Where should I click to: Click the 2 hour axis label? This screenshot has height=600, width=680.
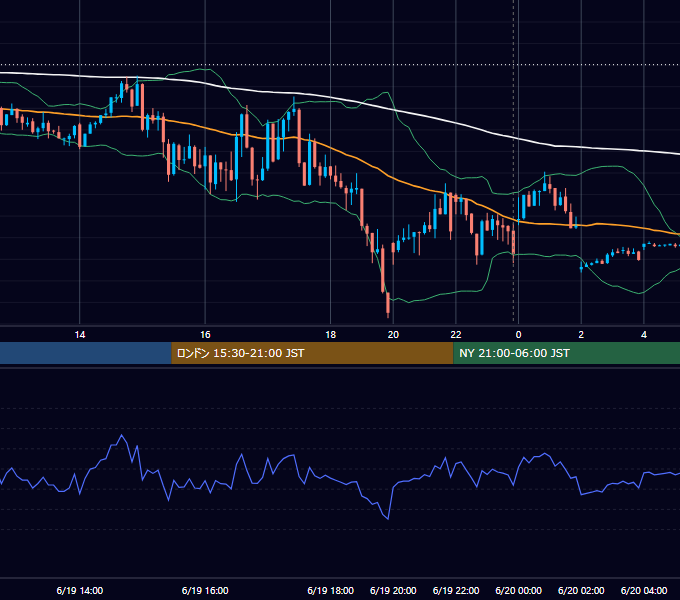pos(581,335)
